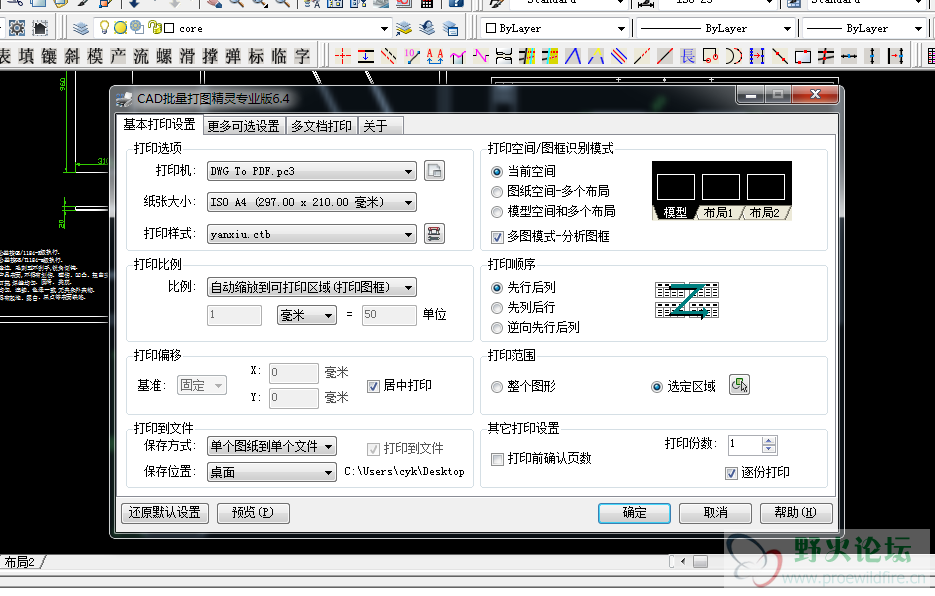Open plot style editor icon beside yanxiu.ctb

point(434,234)
